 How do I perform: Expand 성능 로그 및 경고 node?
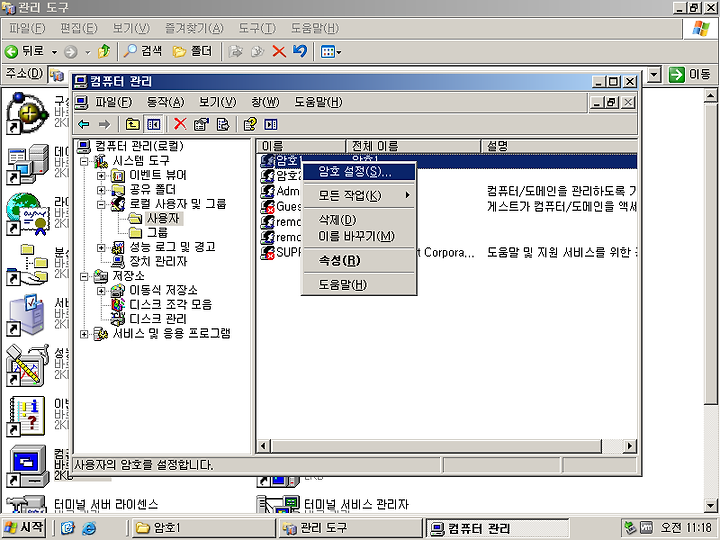click(101, 248)
